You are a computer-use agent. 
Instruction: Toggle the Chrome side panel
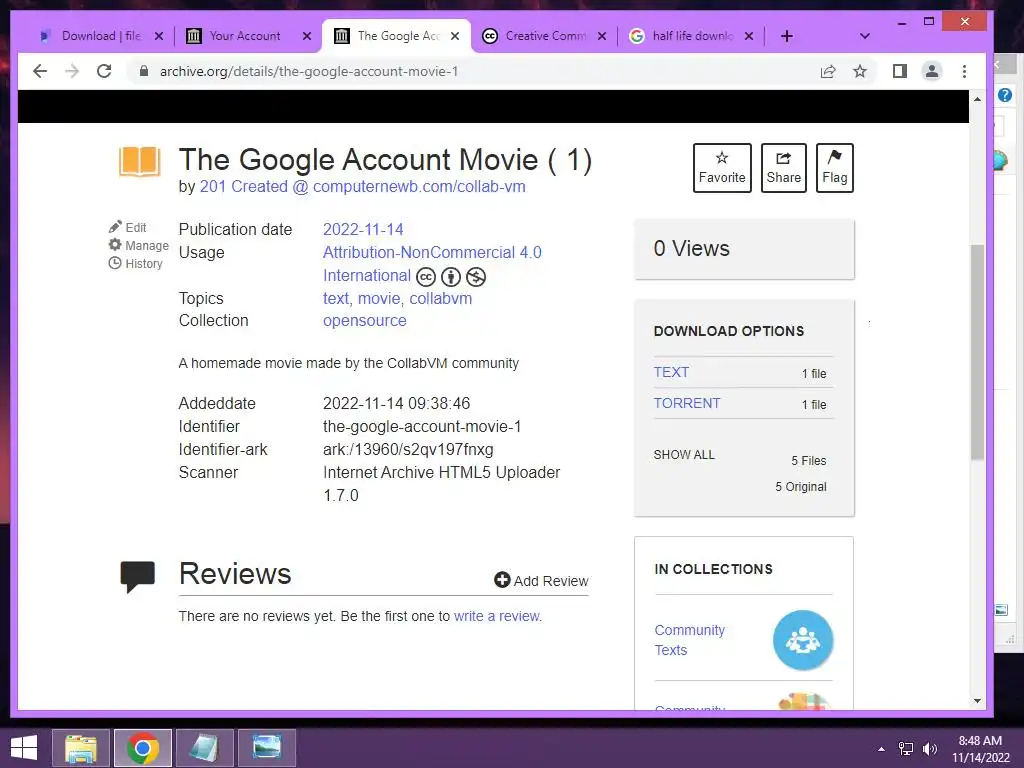point(900,71)
